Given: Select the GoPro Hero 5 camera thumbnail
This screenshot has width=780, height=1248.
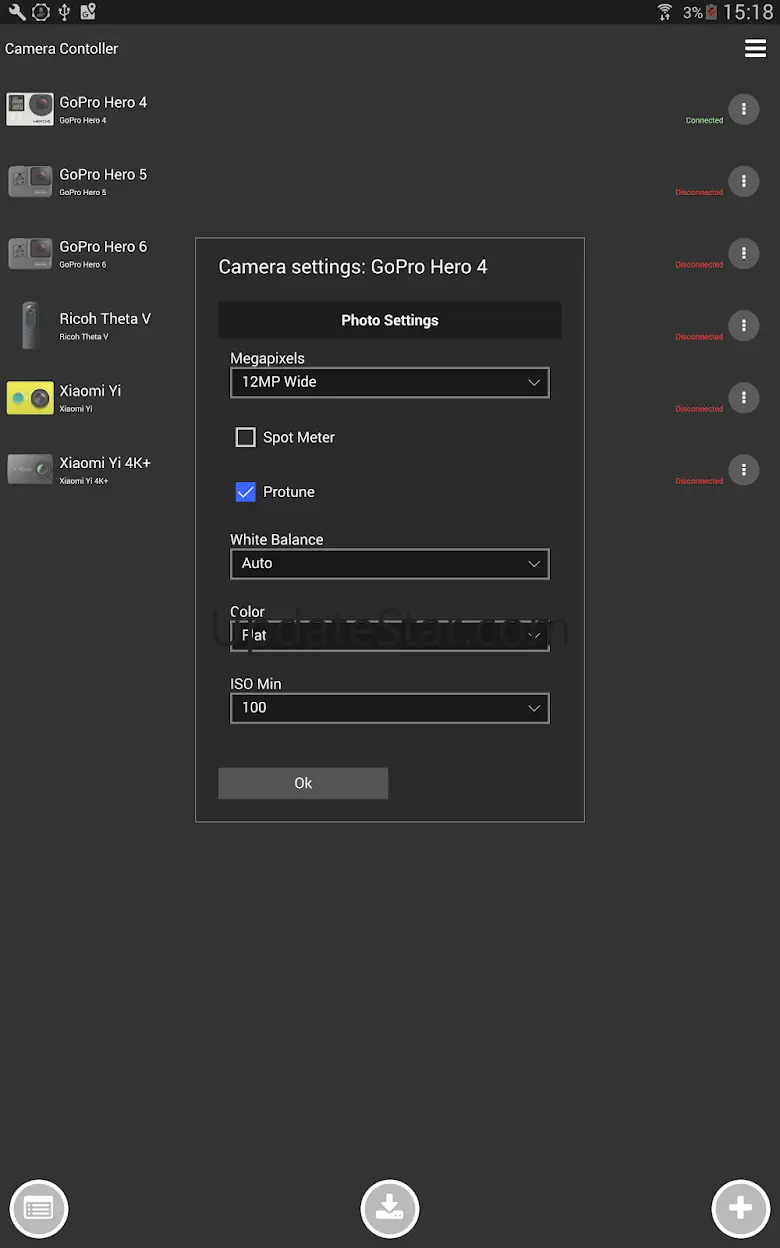Looking at the screenshot, I should click(x=30, y=181).
